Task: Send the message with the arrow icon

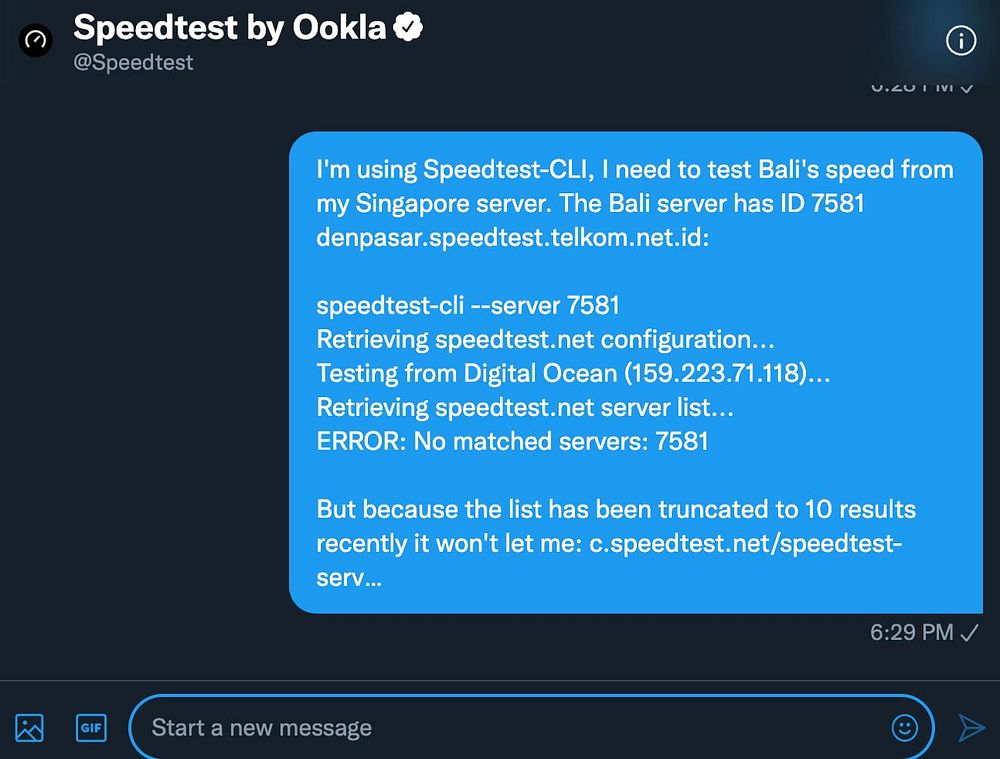Action: [x=971, y=727]
